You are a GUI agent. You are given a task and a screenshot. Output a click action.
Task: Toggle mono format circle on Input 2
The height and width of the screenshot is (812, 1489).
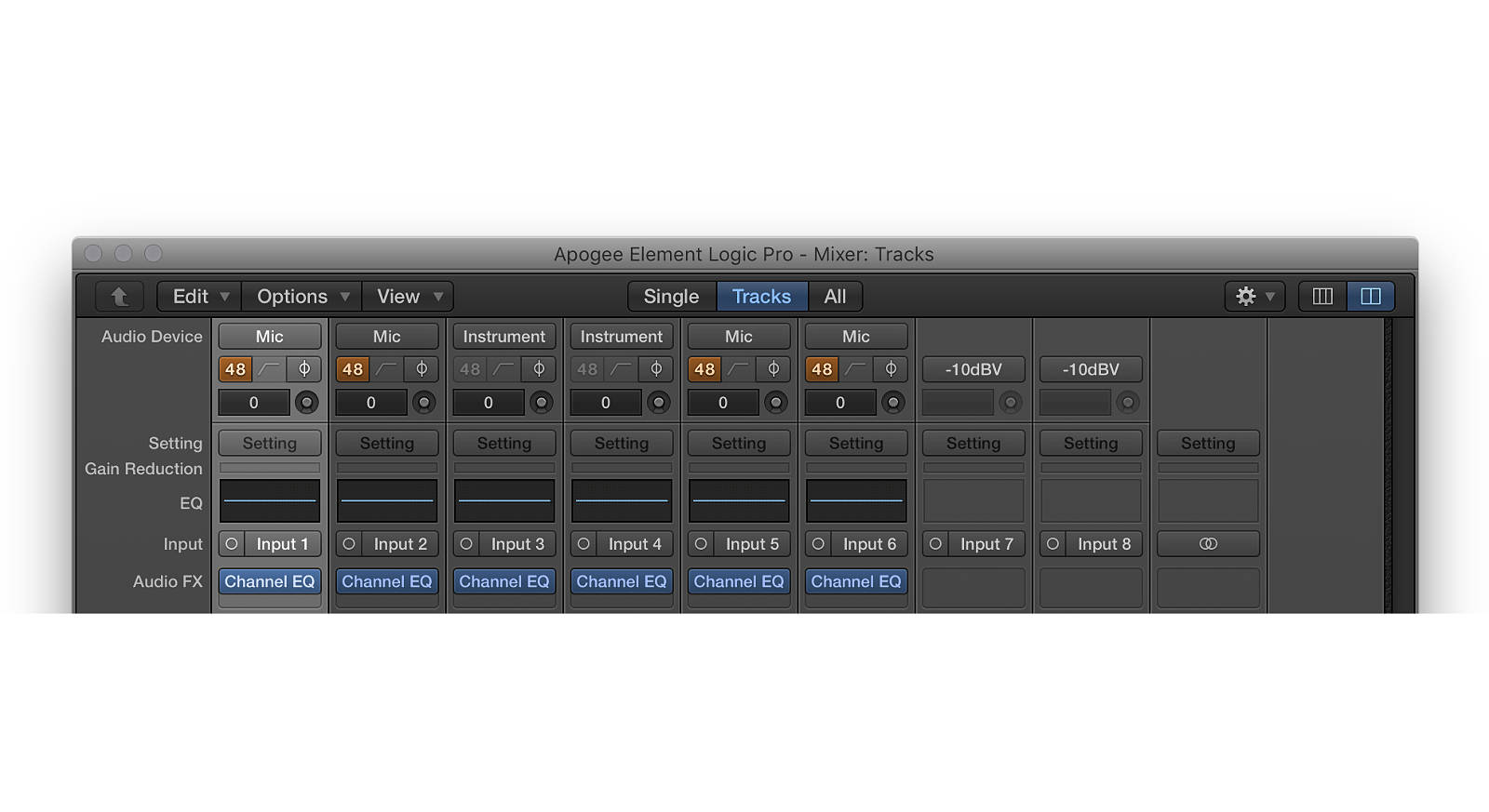(x=349, y=544)
